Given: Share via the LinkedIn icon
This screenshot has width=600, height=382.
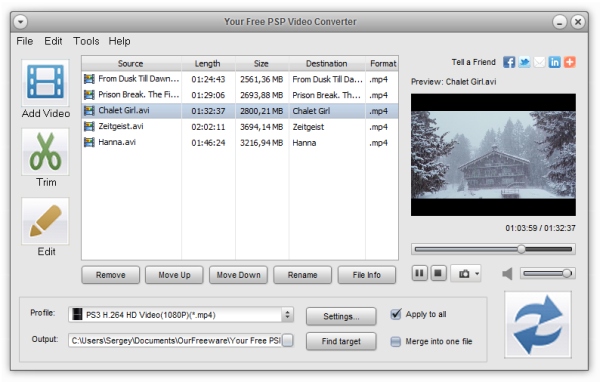Looking at the screenshot, I should 554,62.
